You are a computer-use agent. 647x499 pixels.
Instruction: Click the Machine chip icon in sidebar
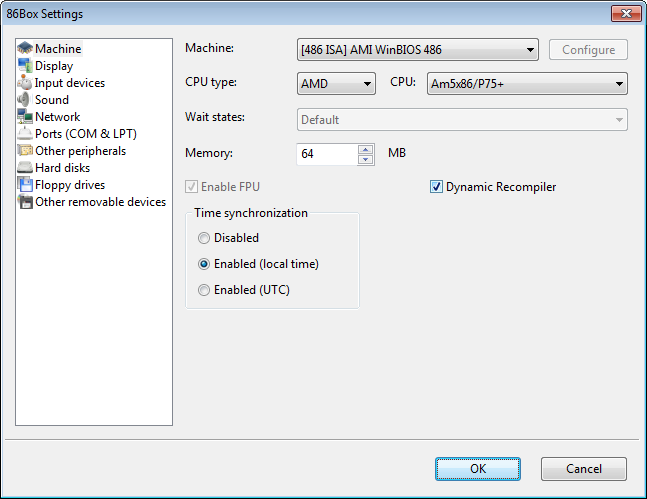(x=25, y=48)
